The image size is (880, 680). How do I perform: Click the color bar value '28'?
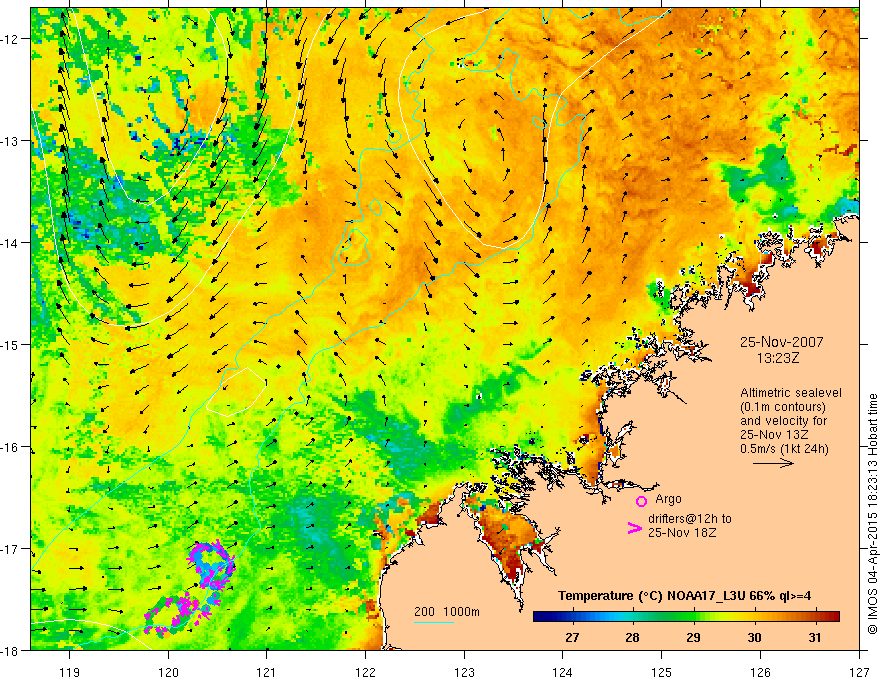click(632, 638)
